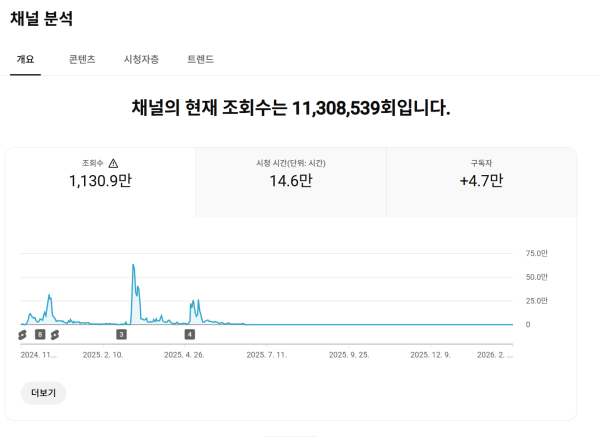This screenshot has width=600, height=448.
Task: Click the Shorts marker icon right of marker 8
Action: click(x=55, y=334)
